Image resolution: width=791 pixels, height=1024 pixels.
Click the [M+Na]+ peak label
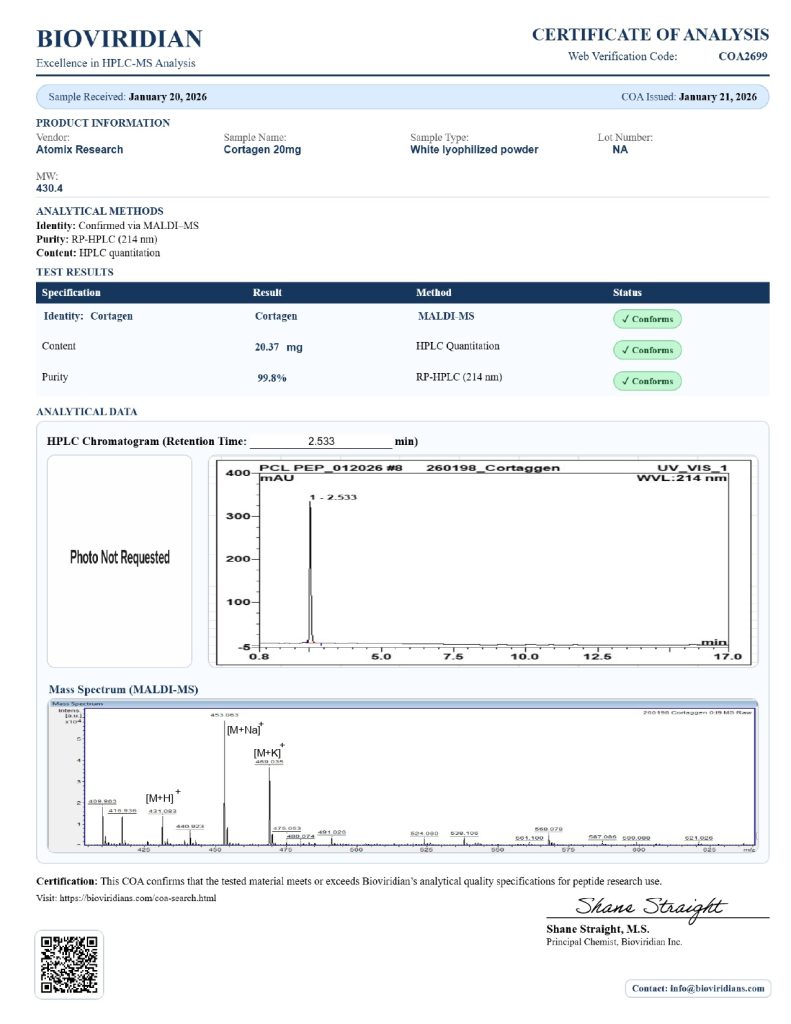(245, 730)
